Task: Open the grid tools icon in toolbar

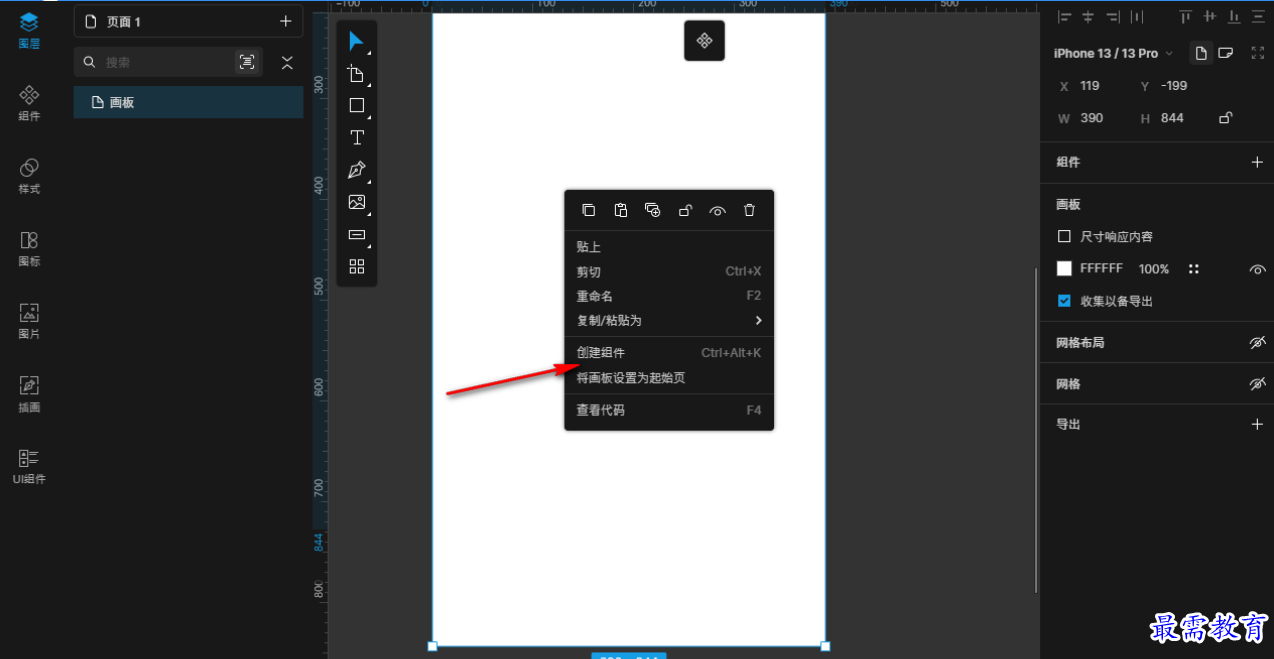Action: (357, 267)
